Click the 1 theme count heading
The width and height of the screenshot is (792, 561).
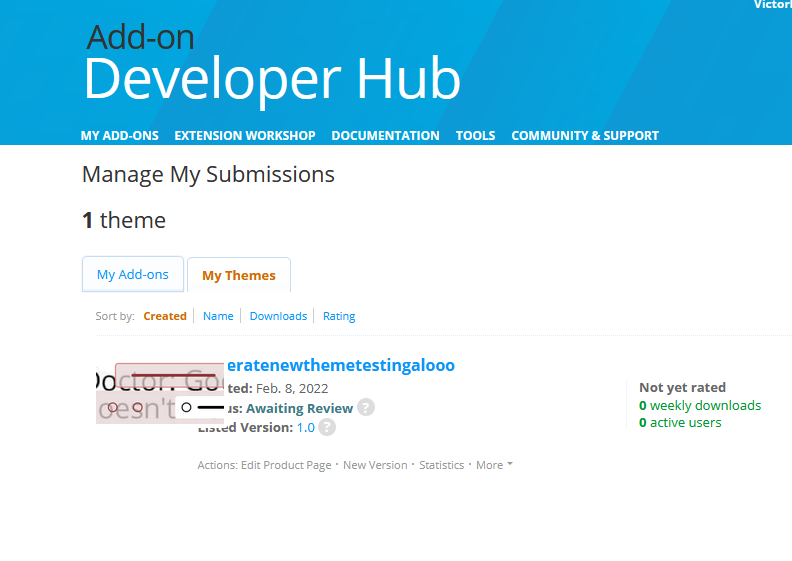pos(124,221)
